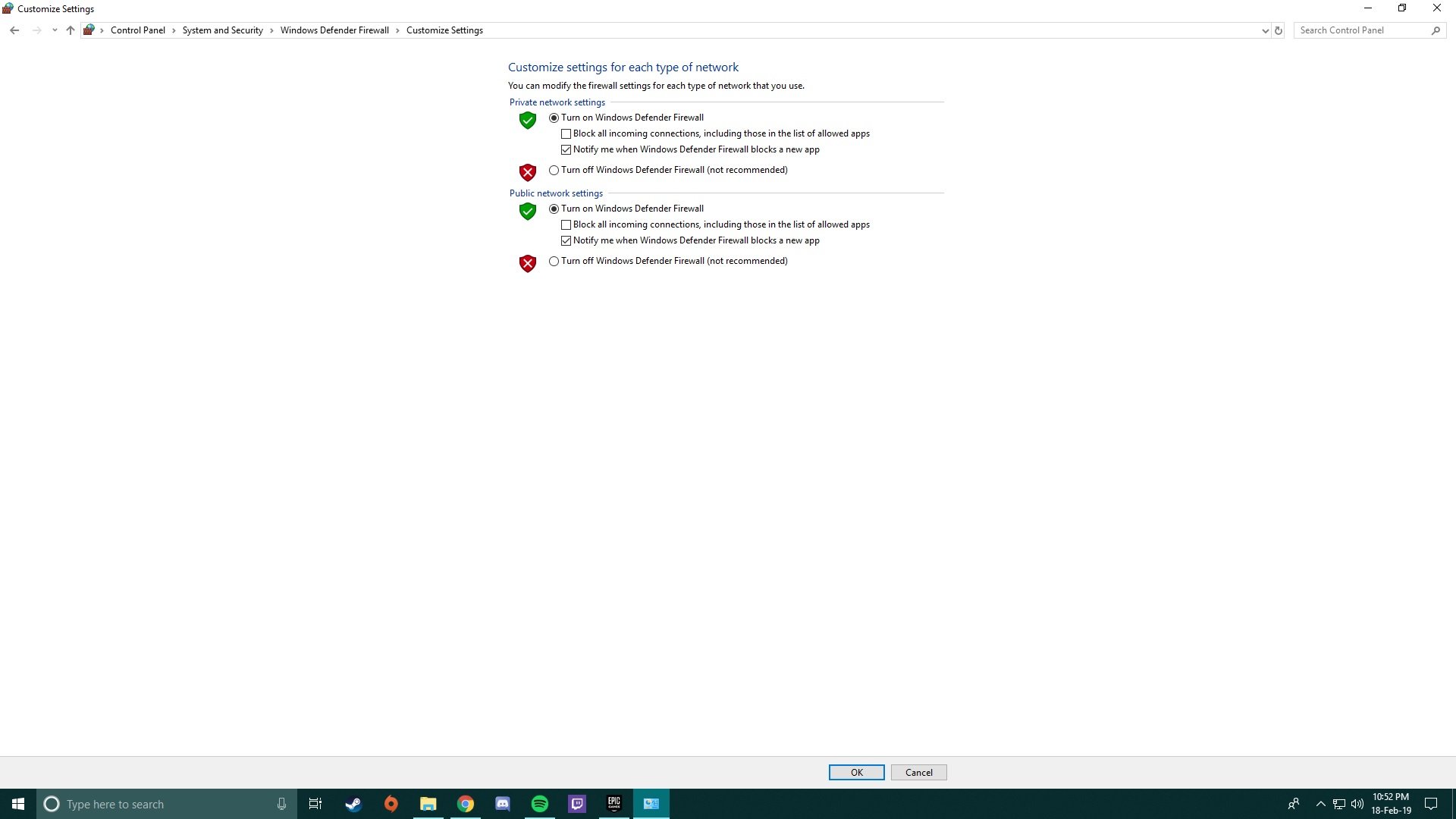Select Turn off firewall for private network
The height and width of the screenshot is (819, 1456).
pyautogui.click(x=554, y=170)
